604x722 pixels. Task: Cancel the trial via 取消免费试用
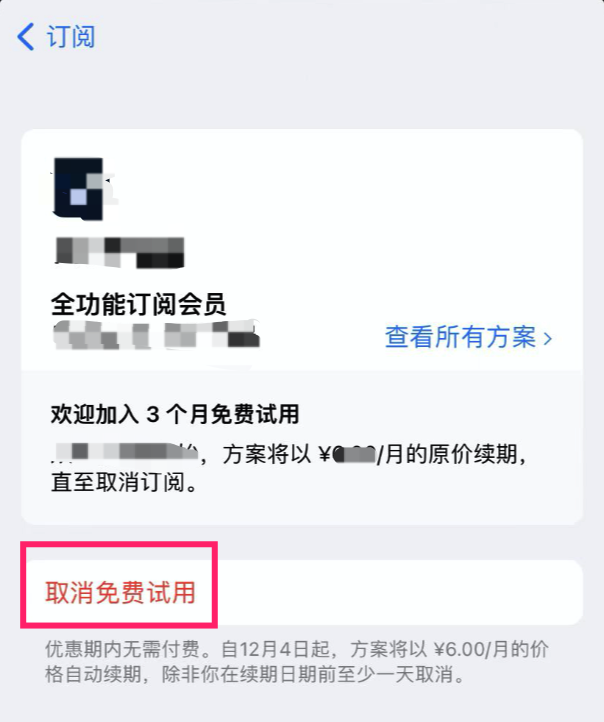[x=121, y=592]
